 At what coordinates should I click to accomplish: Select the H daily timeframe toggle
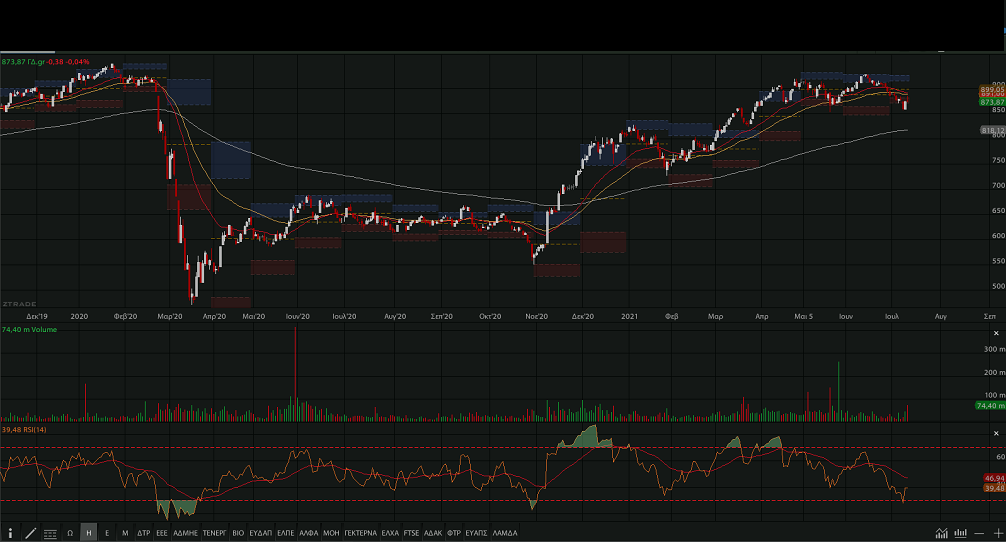pos(89,534)
